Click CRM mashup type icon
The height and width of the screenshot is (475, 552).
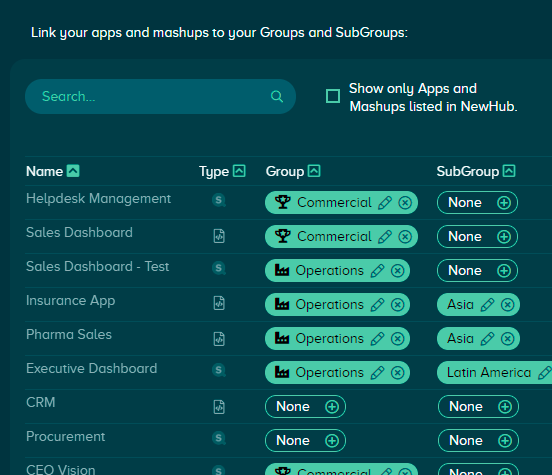pos(219,407)
